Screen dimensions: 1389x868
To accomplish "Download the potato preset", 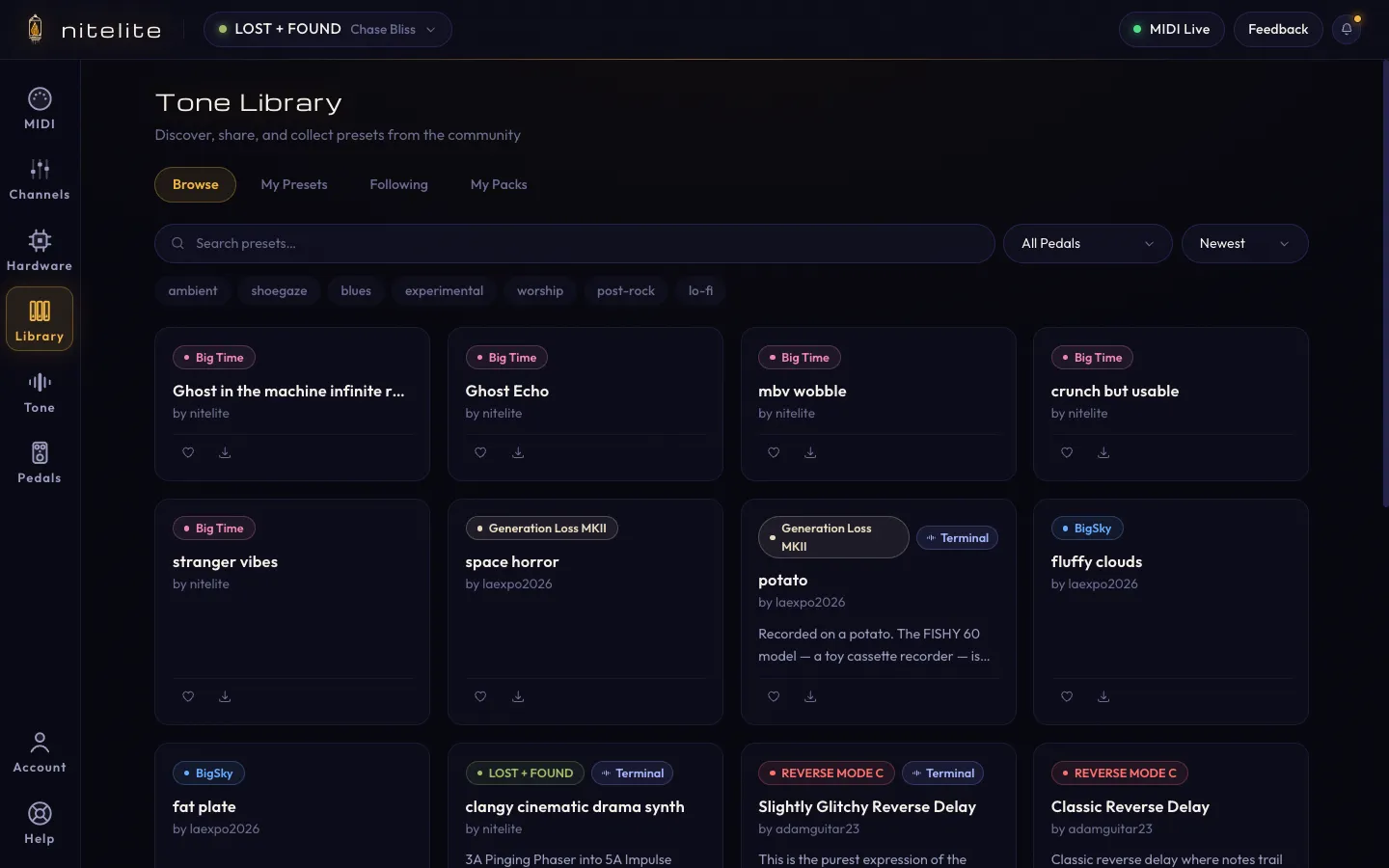I will pyautogui.click(x=810, y=696).
